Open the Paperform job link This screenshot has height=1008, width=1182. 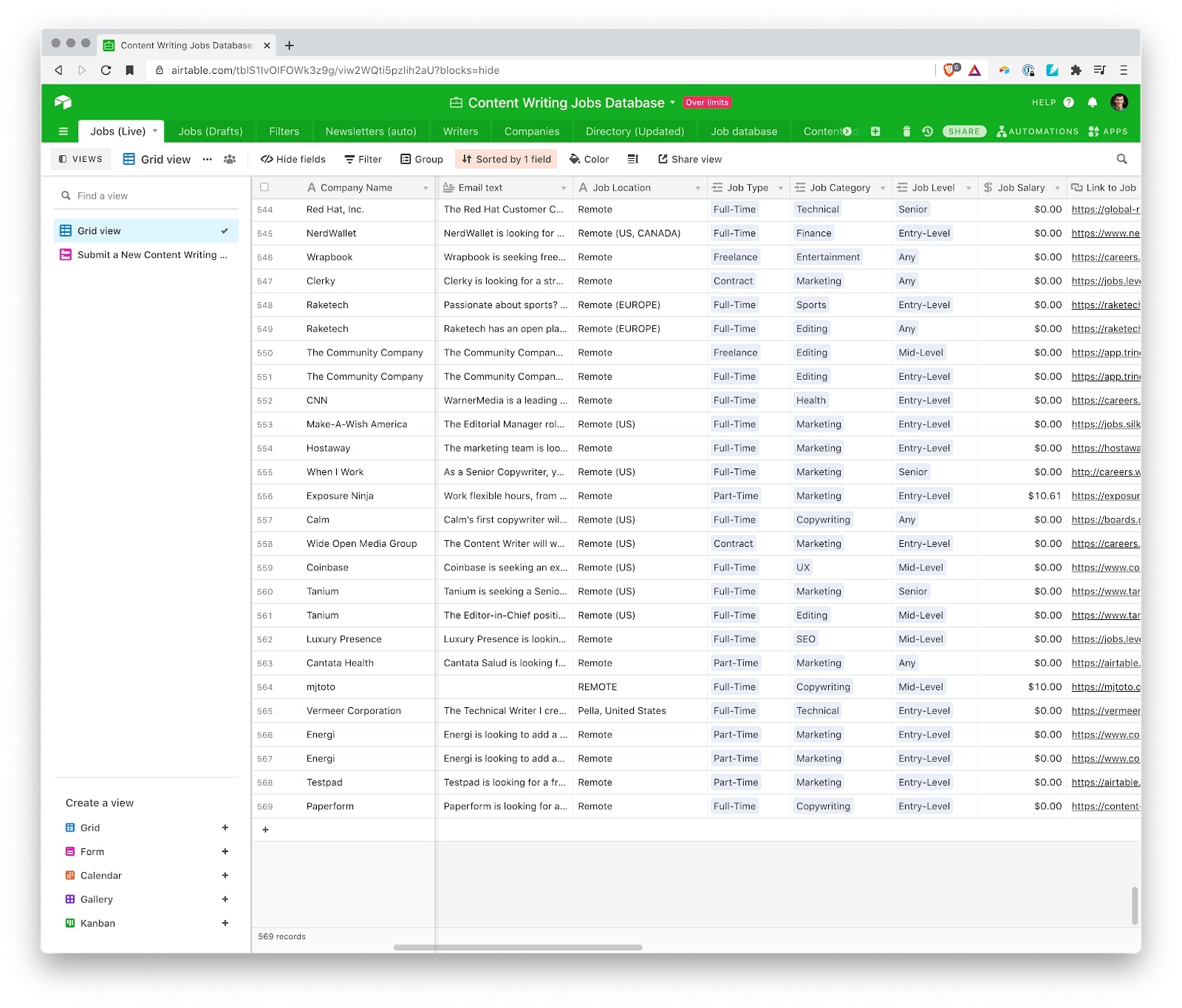[1105, 806]
